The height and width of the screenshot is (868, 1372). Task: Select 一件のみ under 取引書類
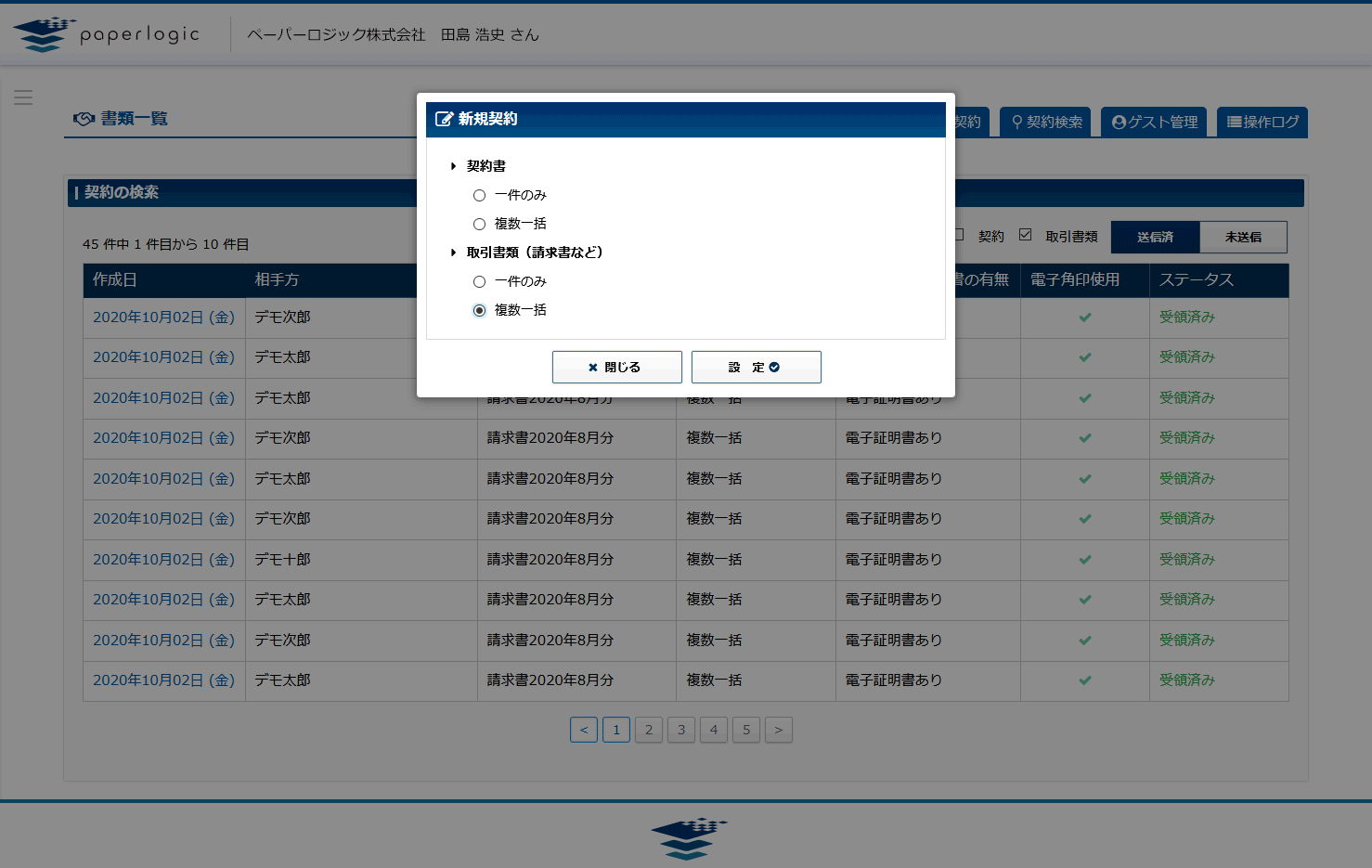click(x=479, y=281)
